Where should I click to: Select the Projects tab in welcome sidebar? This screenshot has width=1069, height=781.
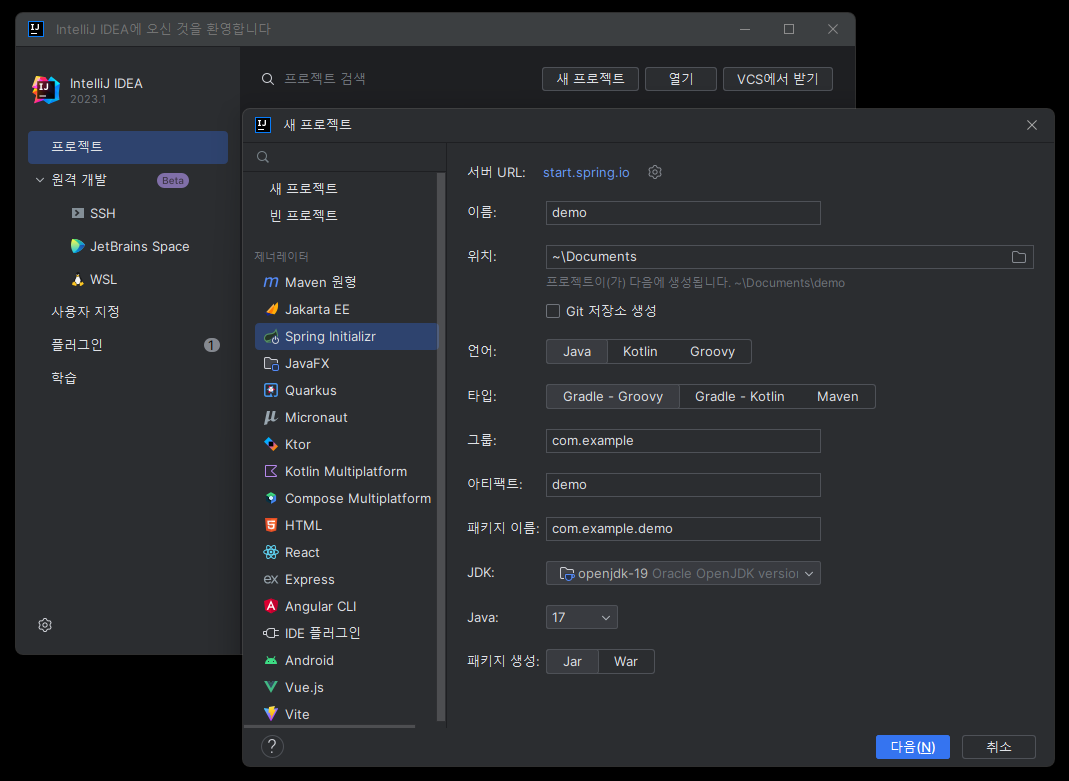[x=128, y=147]
